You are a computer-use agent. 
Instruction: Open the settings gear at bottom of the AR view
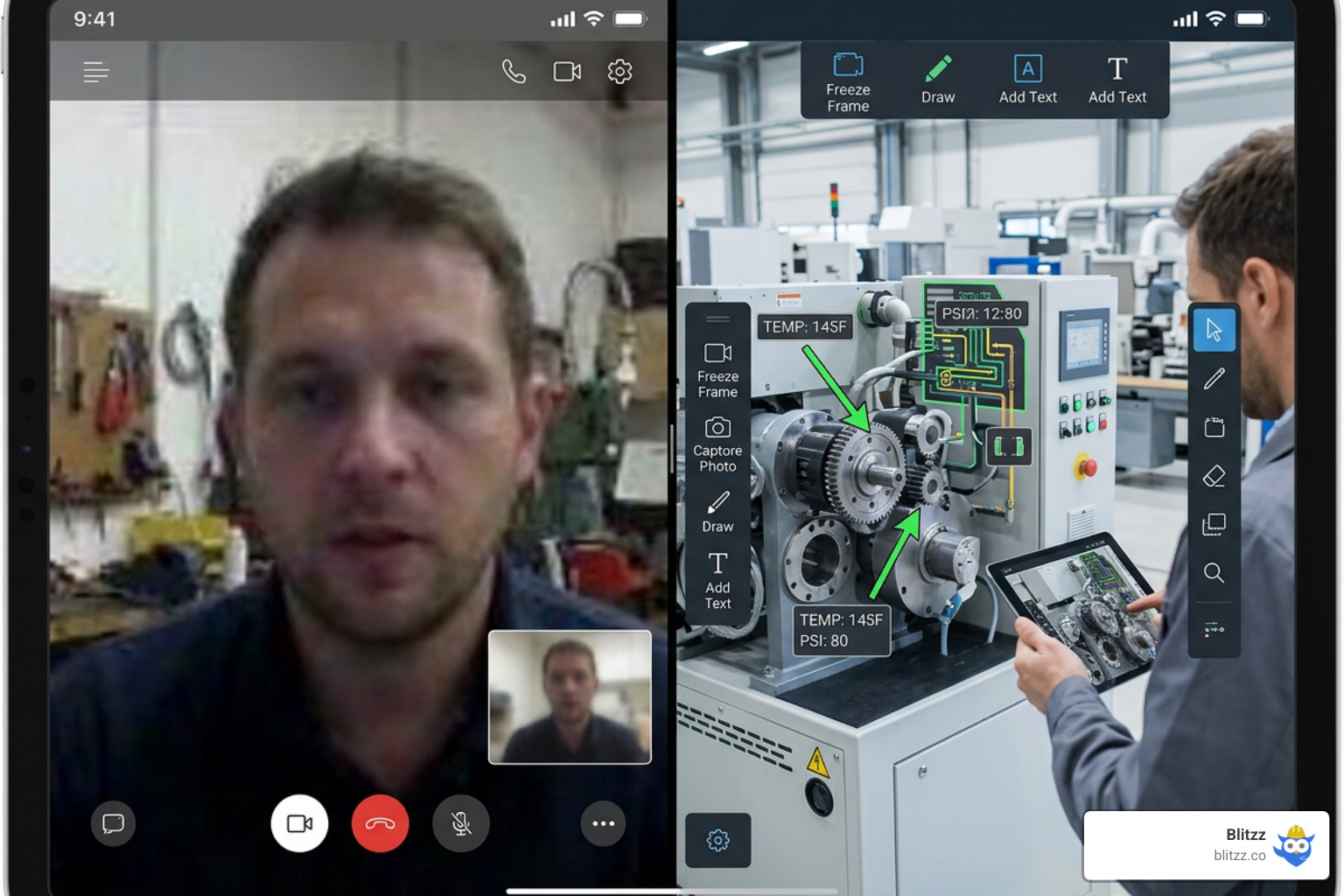click(x=717, y=841)
